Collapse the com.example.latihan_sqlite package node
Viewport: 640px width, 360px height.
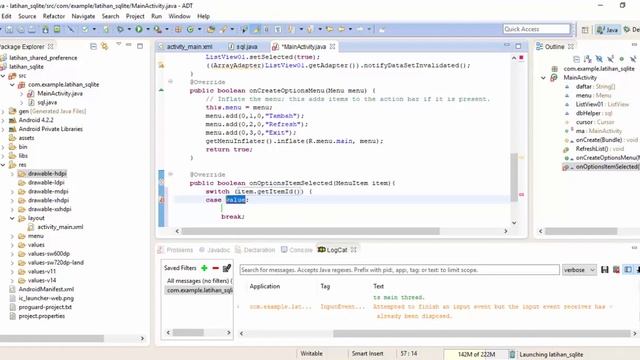tap(12, 85)
